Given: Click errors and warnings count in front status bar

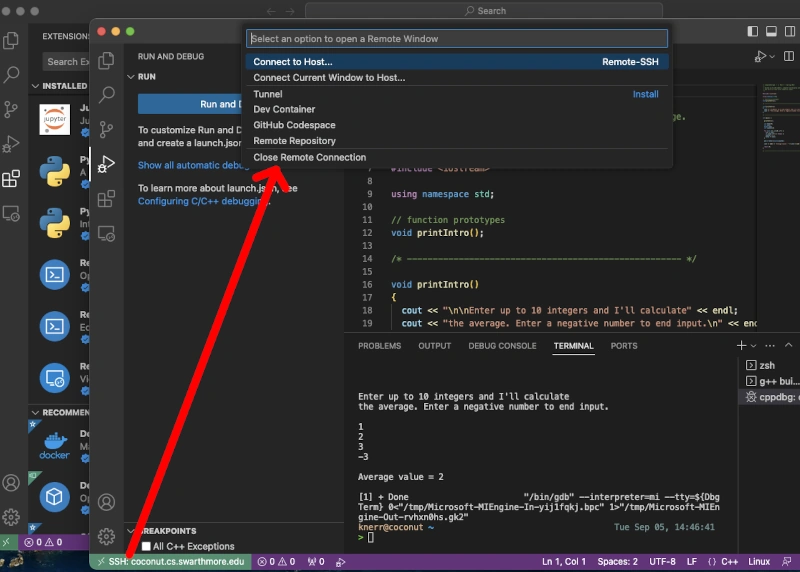Looking at the screenshot, I should click(277, 562).
